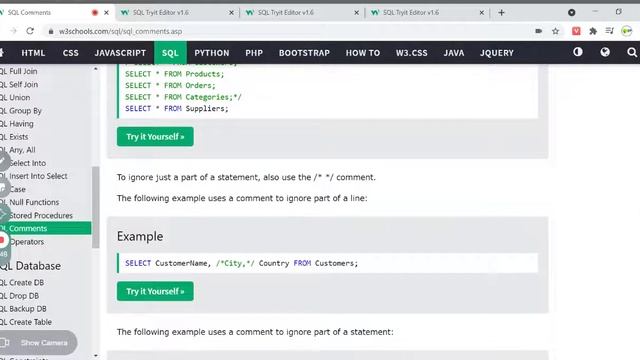
Task: Reload the page with refresh icon
Action: (x=30, y=31)
